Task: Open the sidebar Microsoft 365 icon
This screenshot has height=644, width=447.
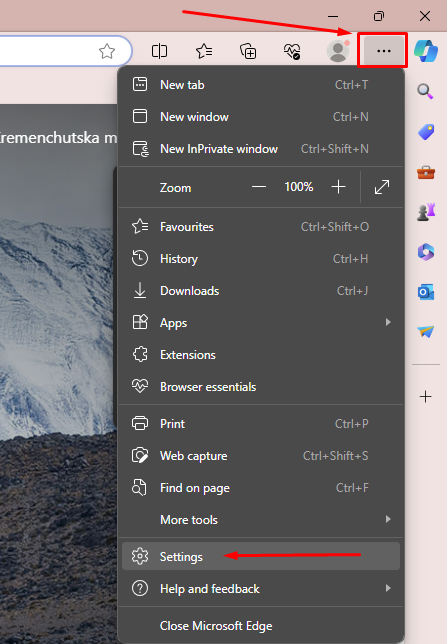Action: (x=426, y=252)
